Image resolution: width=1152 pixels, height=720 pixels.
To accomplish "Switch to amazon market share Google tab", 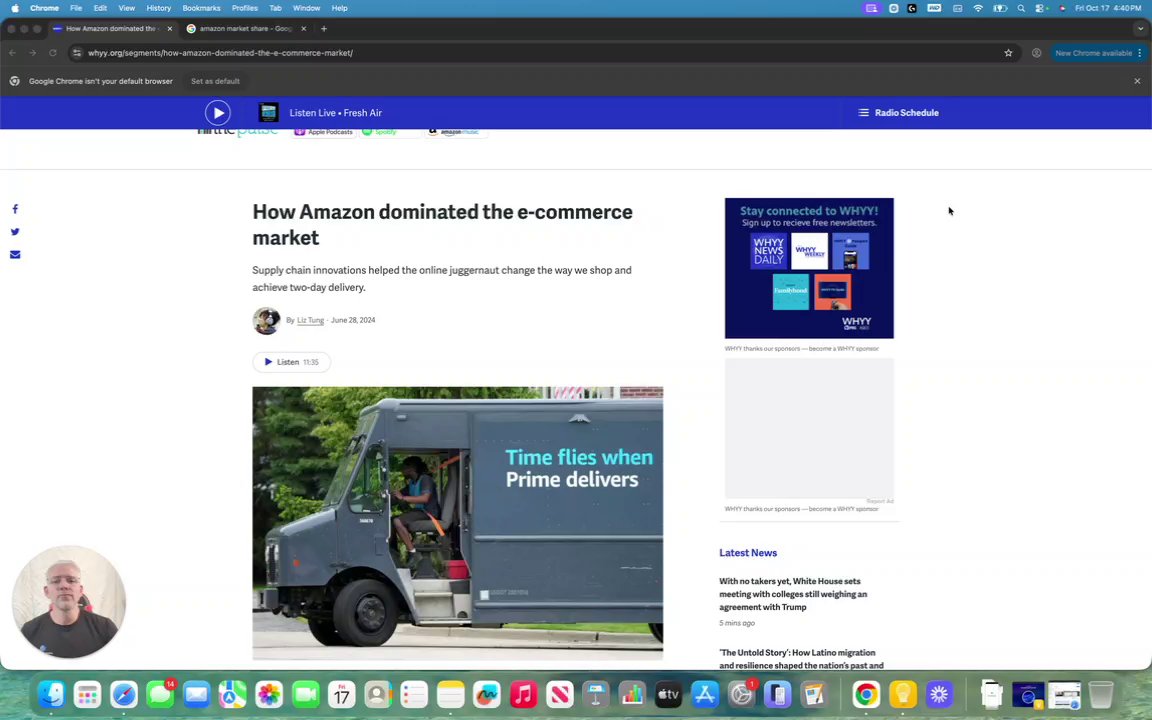I will tap(245, 29).
